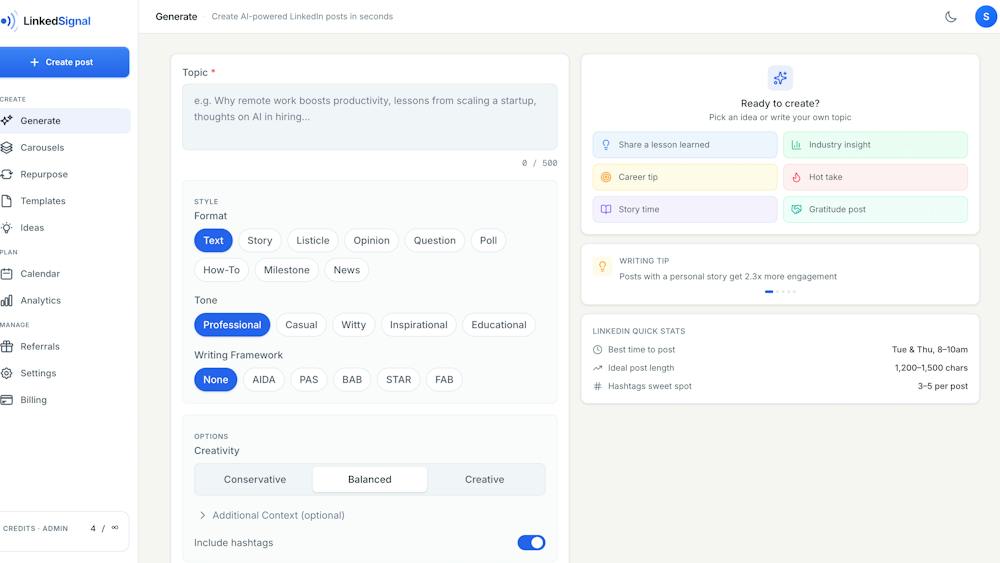Set creativity to Balanced

370,479
